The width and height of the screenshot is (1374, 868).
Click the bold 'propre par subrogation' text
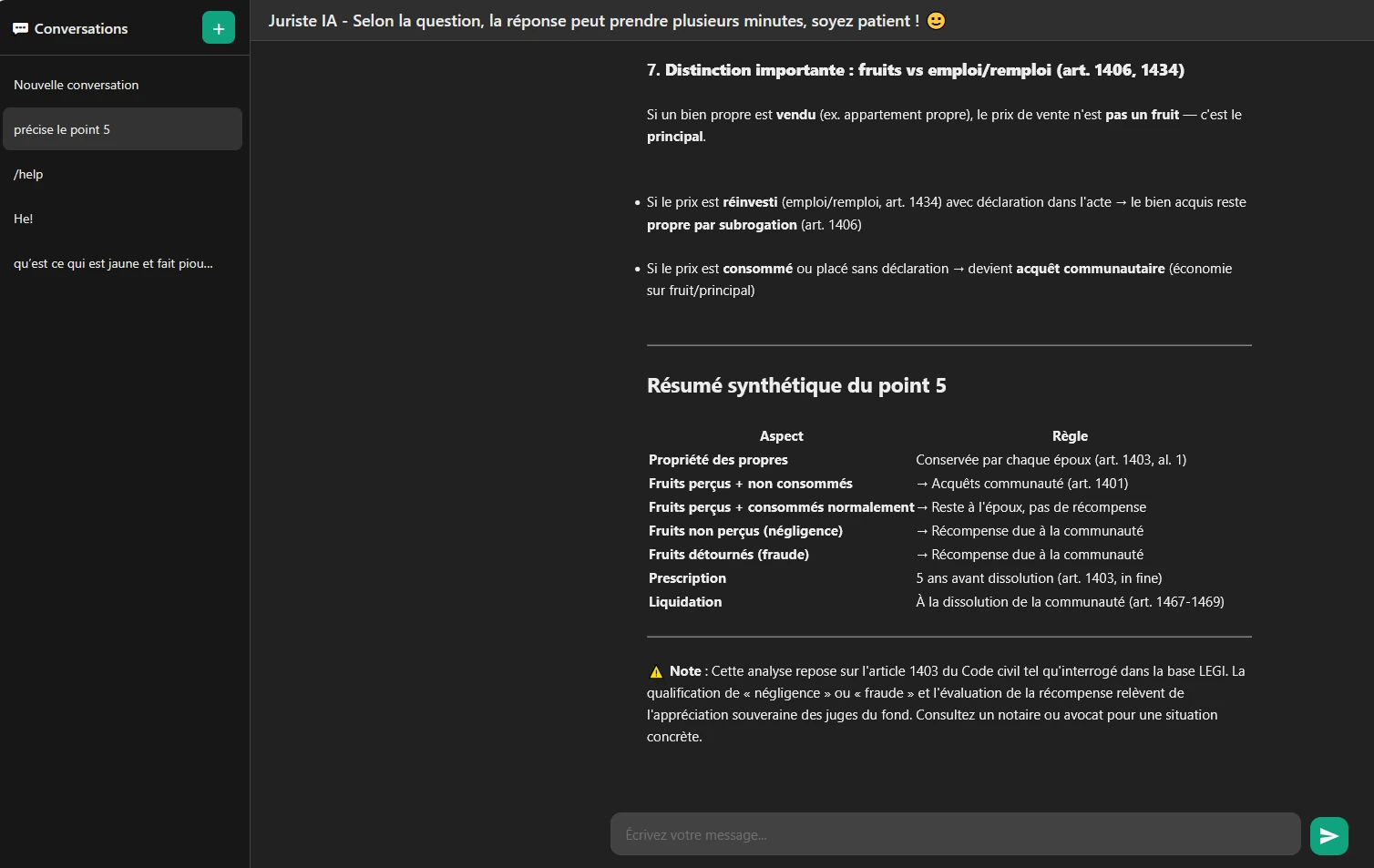pyautogui.click(x=722, y=225)
